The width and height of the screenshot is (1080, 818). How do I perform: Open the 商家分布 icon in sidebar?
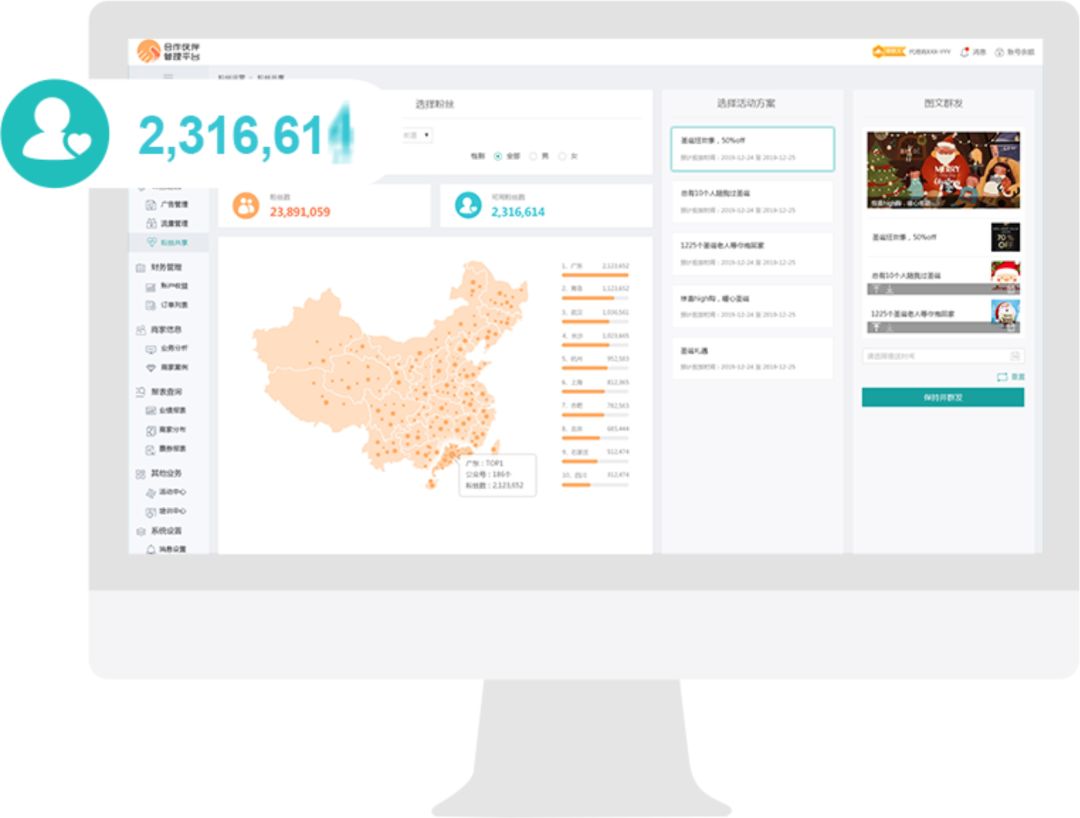pyautogui.click(x=151, y=430)
